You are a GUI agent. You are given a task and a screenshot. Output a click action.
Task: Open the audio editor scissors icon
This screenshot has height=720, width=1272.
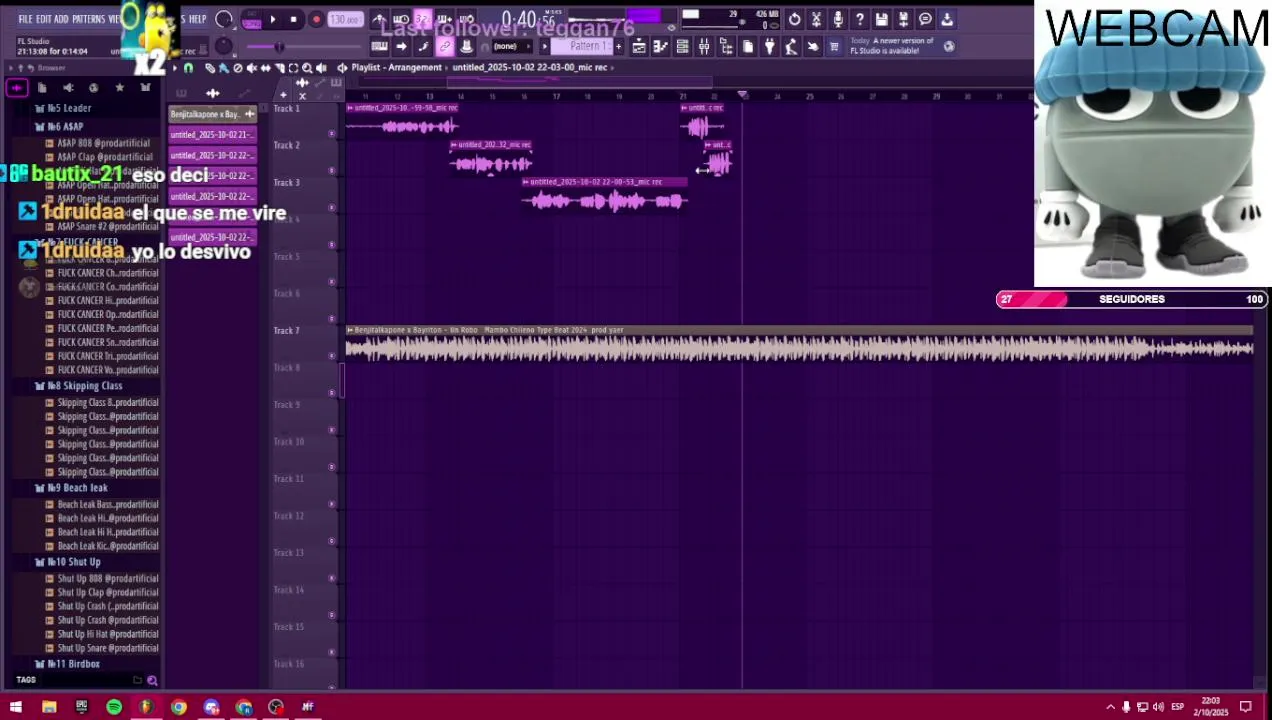pyautogui.click(x=816, y=19)
